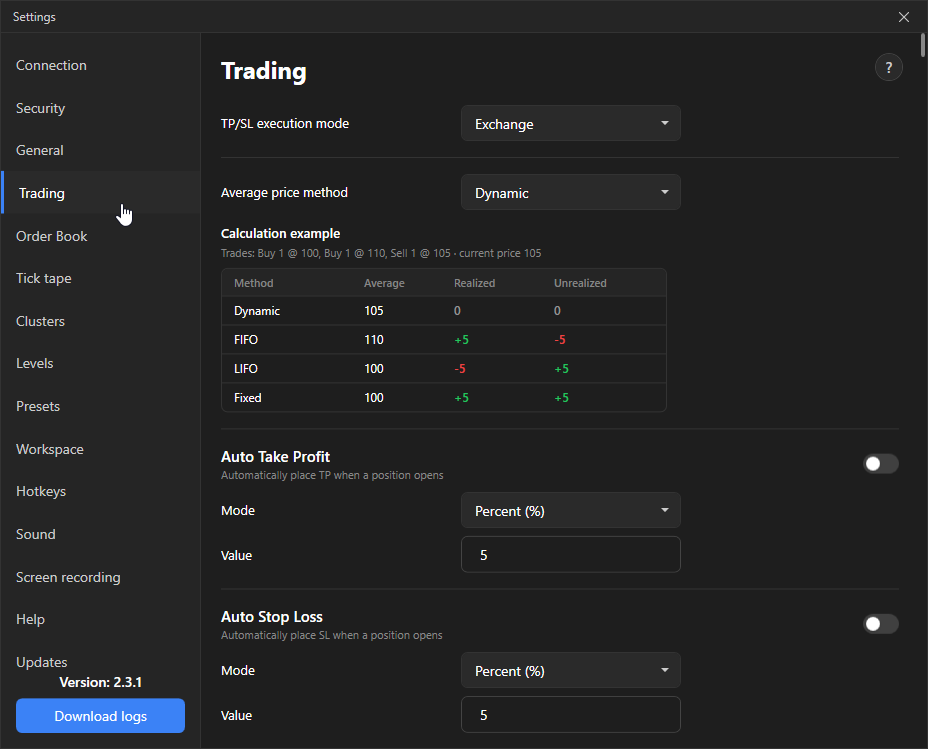Enable the Auto Take Profit toggle

(881, 464)
